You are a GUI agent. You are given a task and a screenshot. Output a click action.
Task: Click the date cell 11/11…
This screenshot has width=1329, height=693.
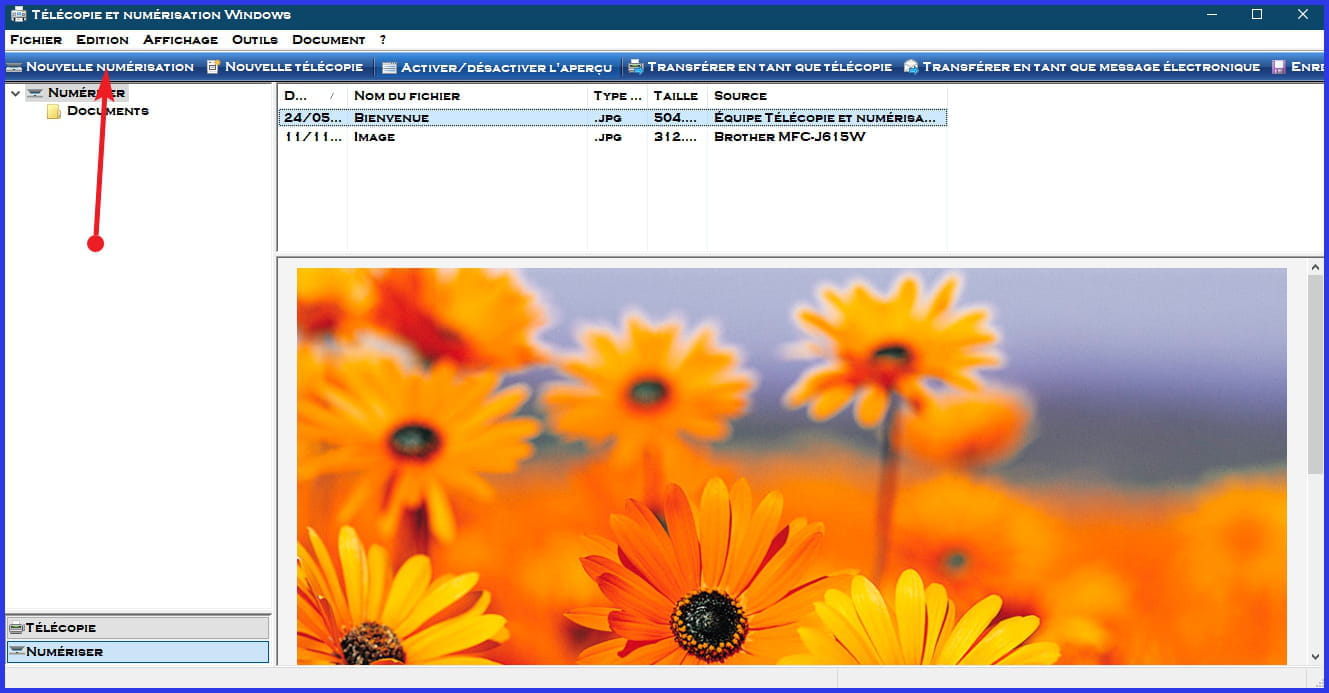312,137
